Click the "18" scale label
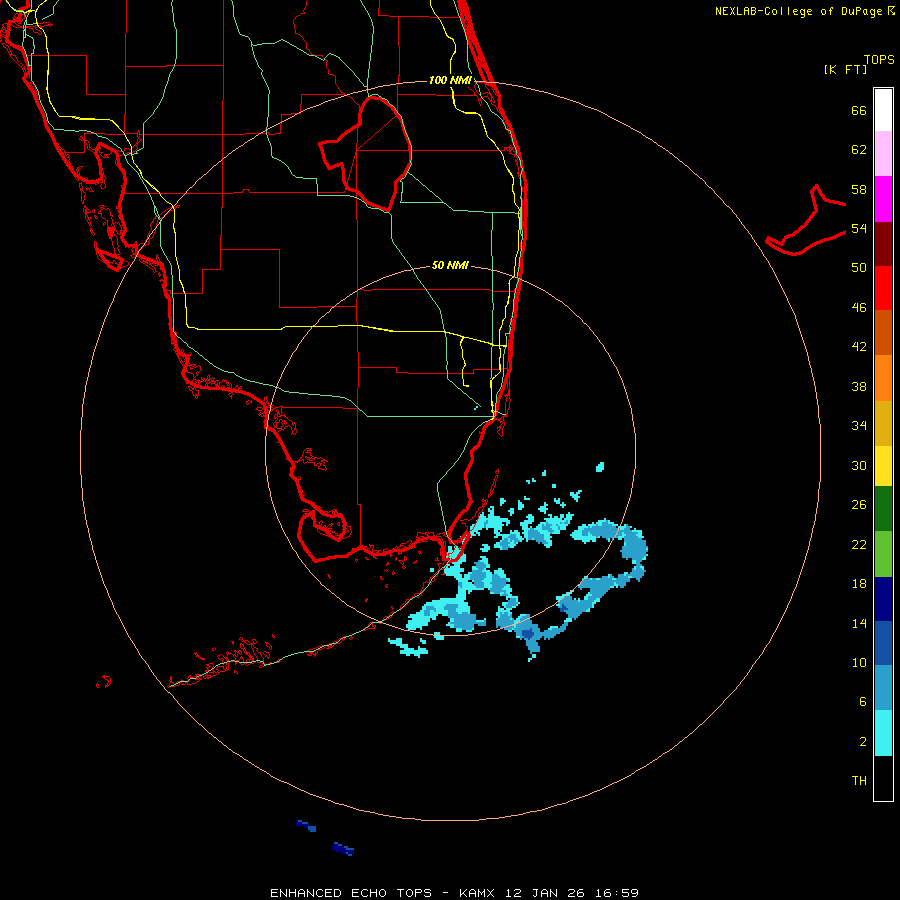The height and width of the screenshot is (900, 900). pos(859,584)
